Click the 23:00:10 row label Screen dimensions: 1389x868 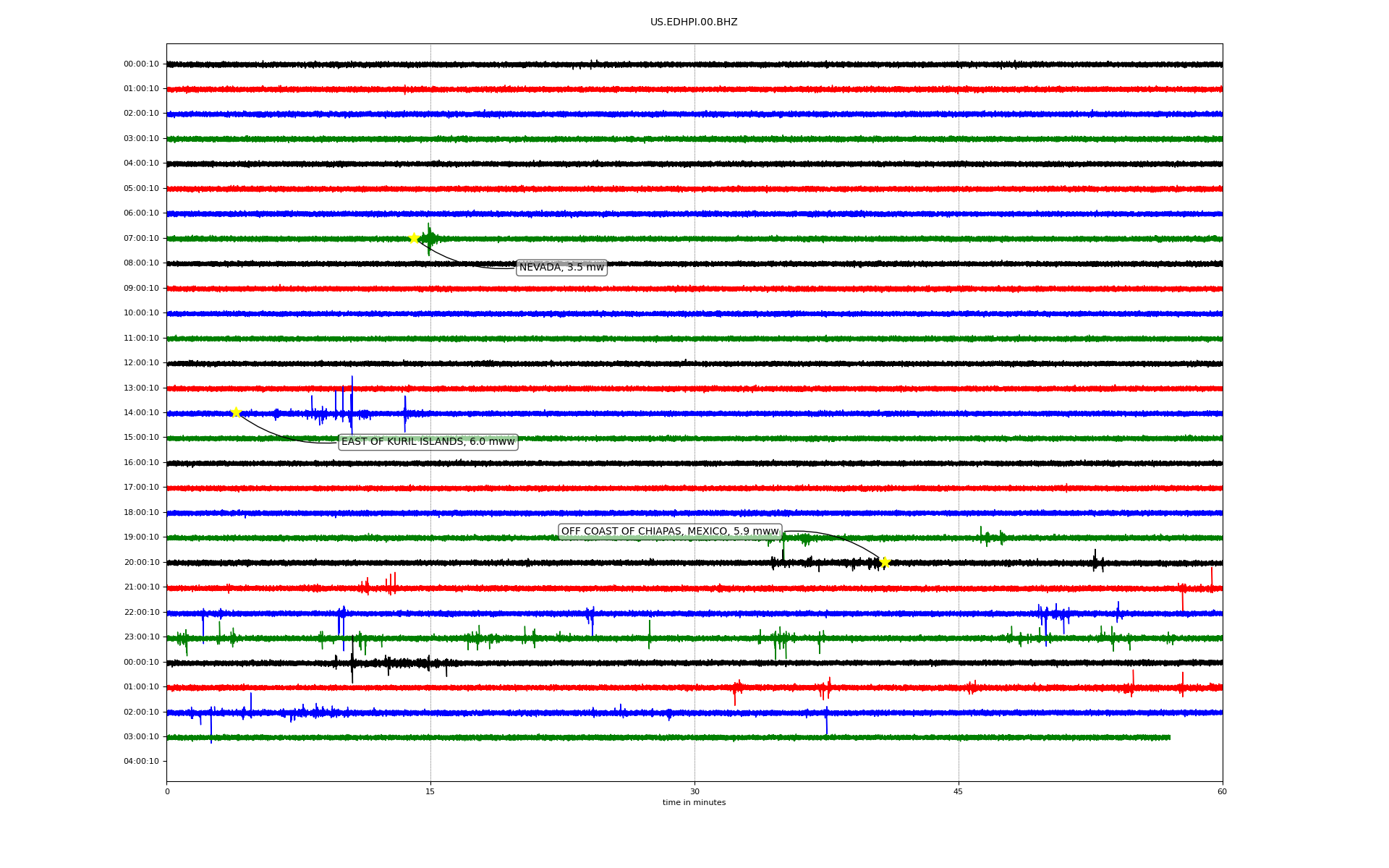click(141, 637)
